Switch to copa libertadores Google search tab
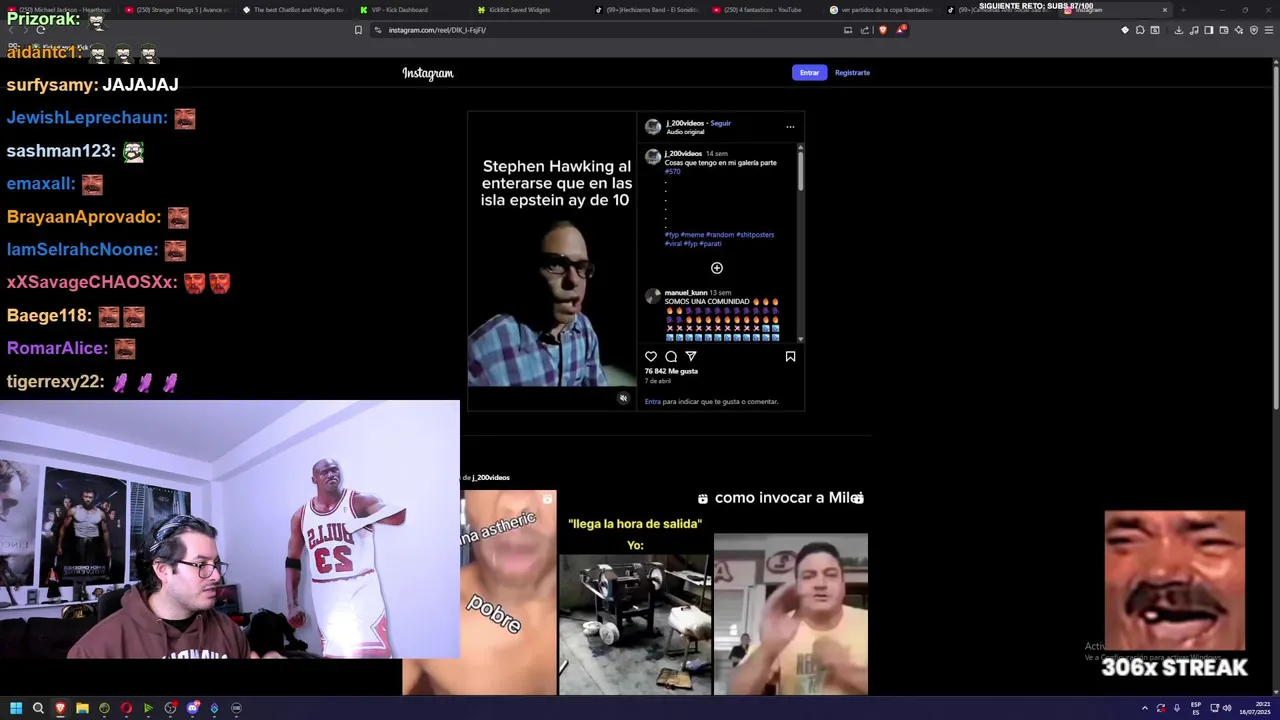The image size is (1280, 720). click(x=882, y=10)
